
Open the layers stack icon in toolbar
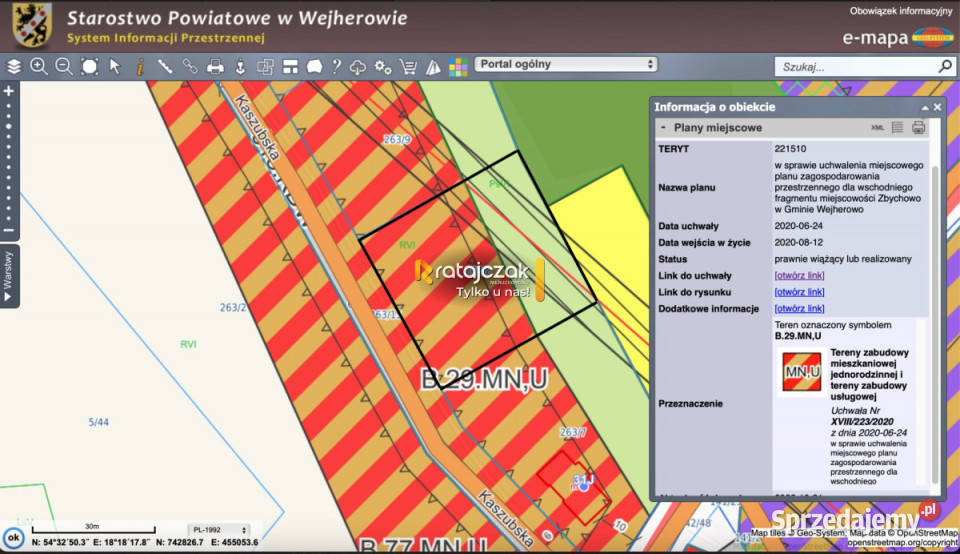[x=13, y=66]
